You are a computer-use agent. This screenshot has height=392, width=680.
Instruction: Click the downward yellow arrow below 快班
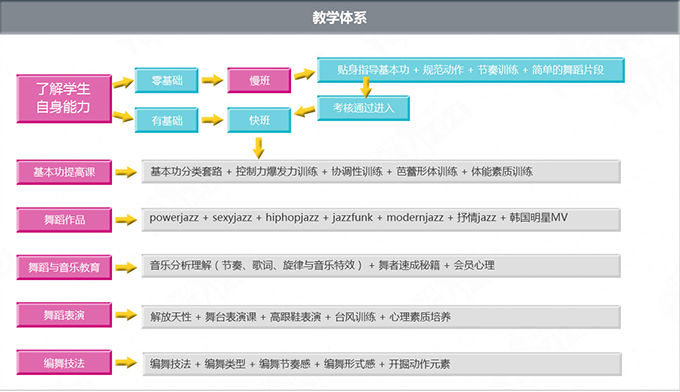coord(258,148)
